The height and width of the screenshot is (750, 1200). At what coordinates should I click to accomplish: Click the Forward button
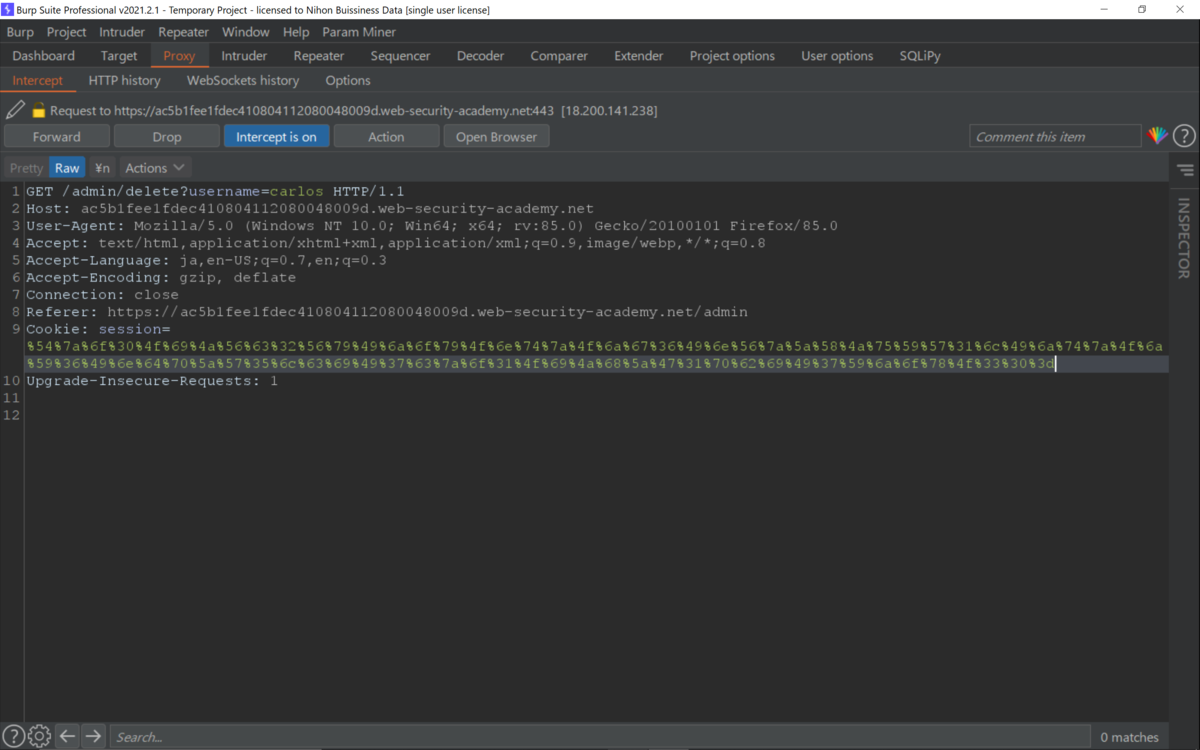[57, 137]
